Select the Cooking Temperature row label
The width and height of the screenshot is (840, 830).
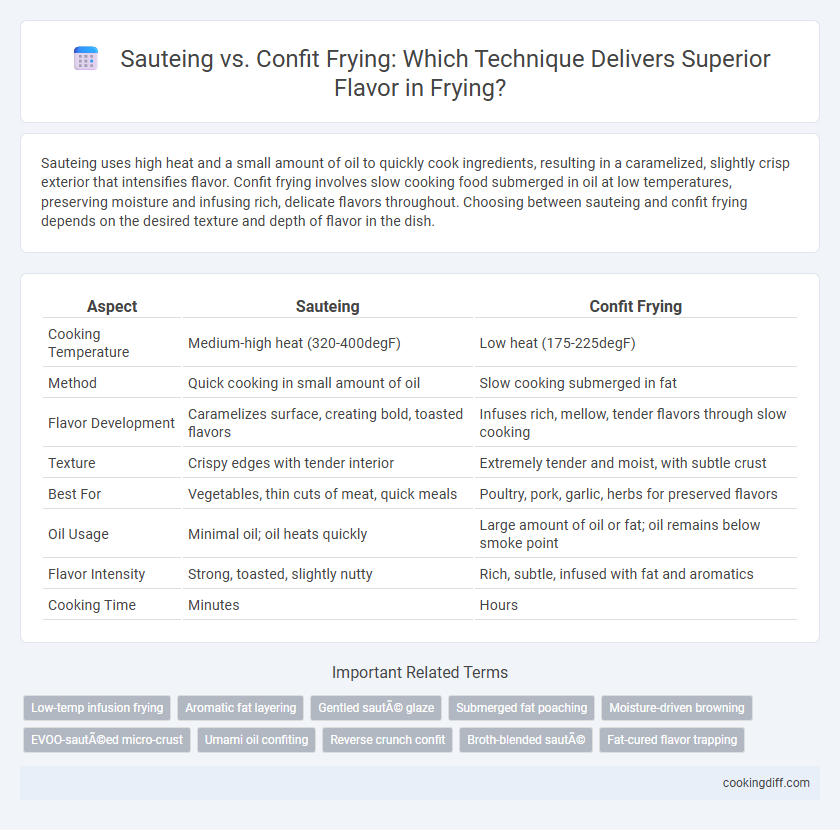click(x=89, y=343)
